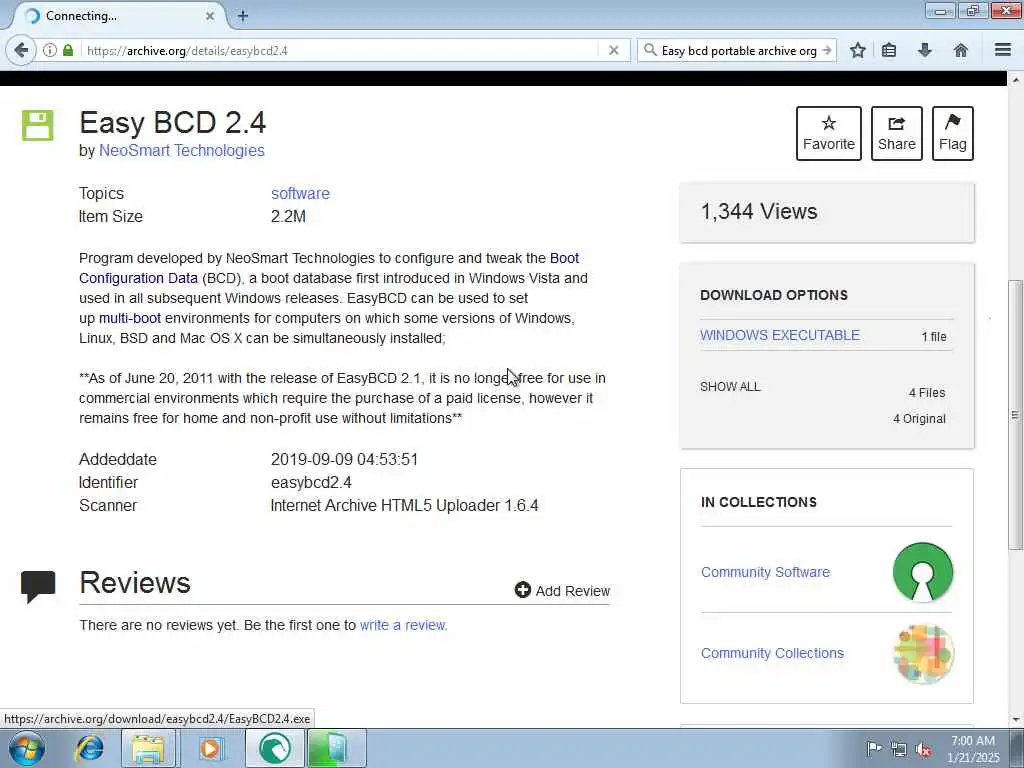The width and height of the screenshot is (1024, 768).
Task: Open the green taskbar app next to browser
Action: pos(336,748)
